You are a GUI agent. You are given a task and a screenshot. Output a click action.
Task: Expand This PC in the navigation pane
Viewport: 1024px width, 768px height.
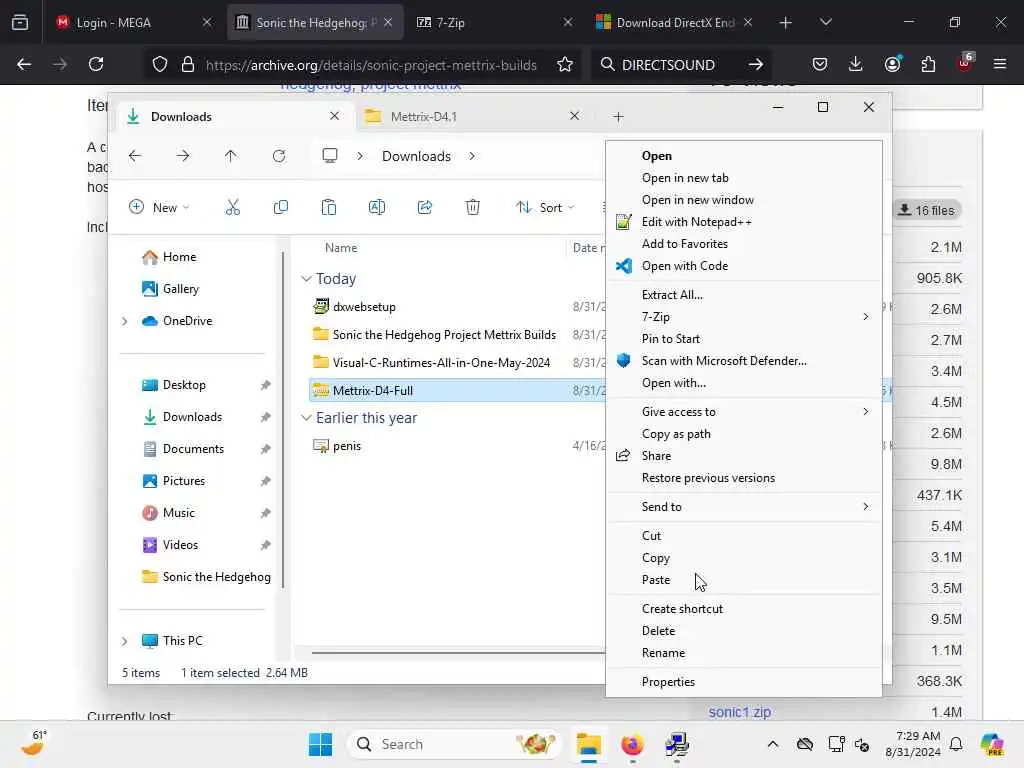(125, 641)
